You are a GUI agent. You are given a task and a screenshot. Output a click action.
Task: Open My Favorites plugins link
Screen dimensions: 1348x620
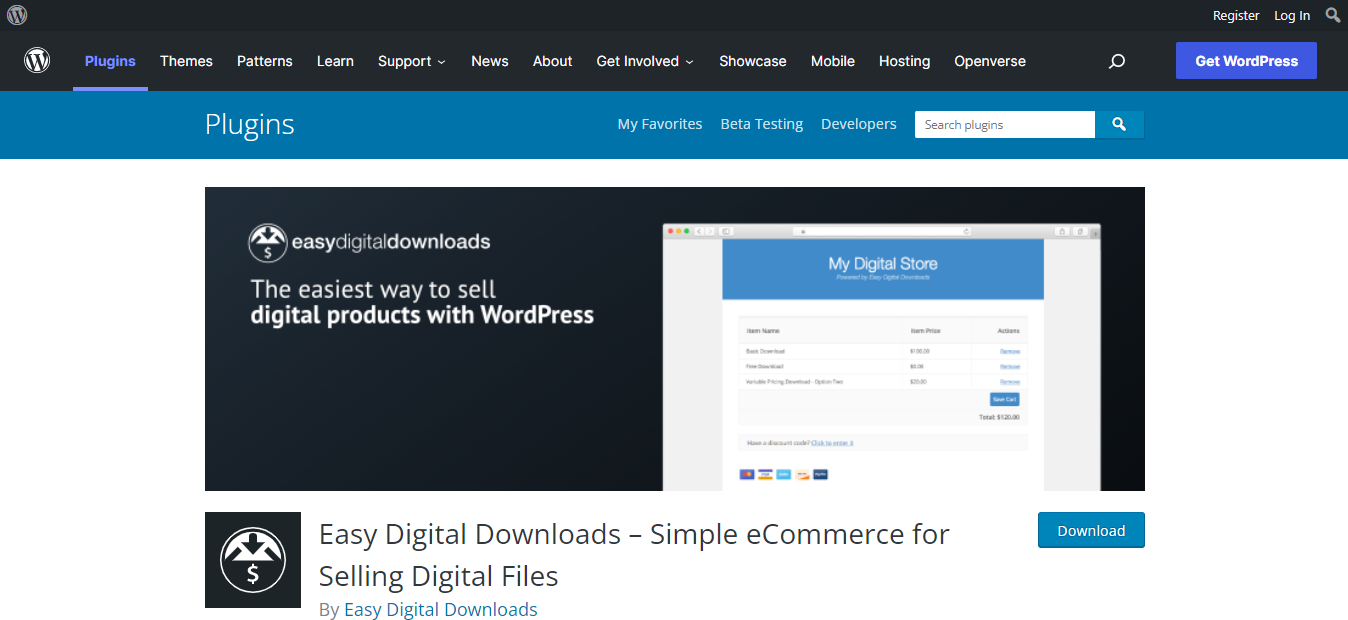(660, 124)
